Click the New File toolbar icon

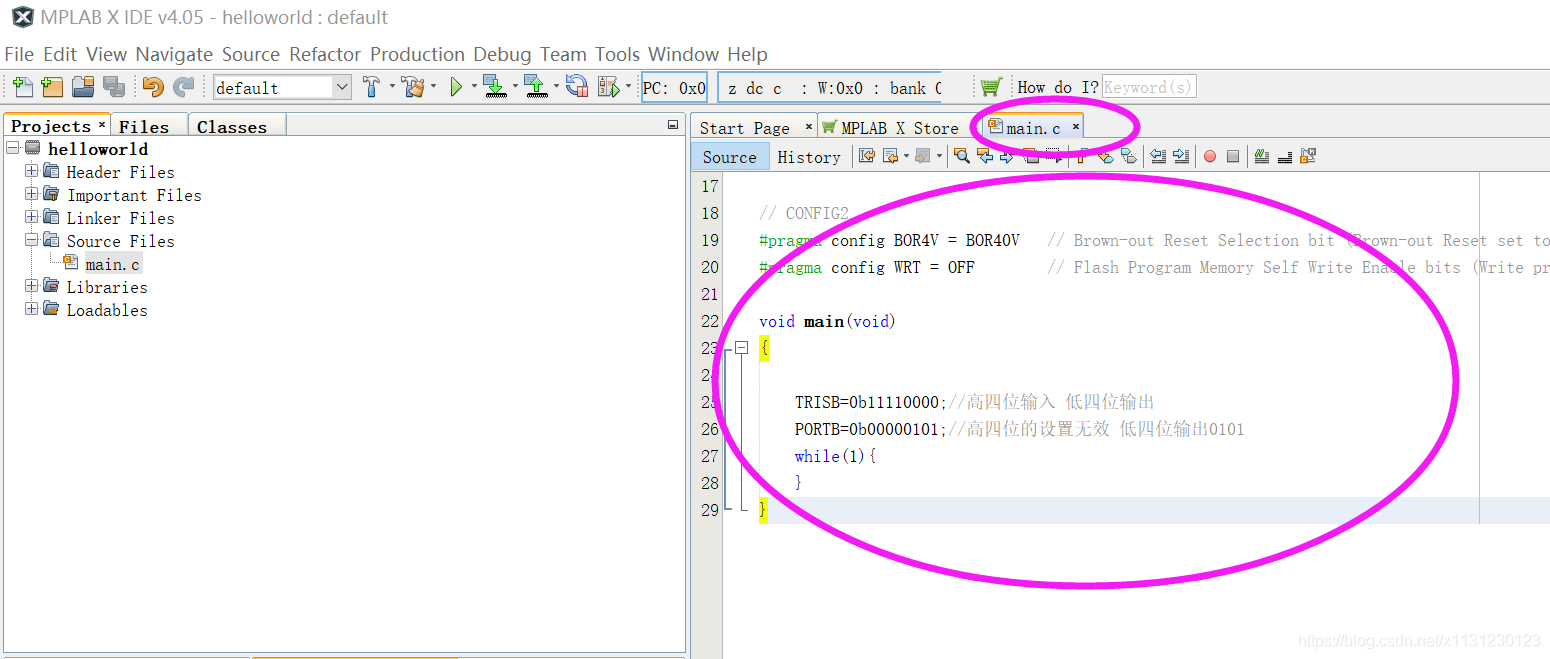[x=22, y=87]
